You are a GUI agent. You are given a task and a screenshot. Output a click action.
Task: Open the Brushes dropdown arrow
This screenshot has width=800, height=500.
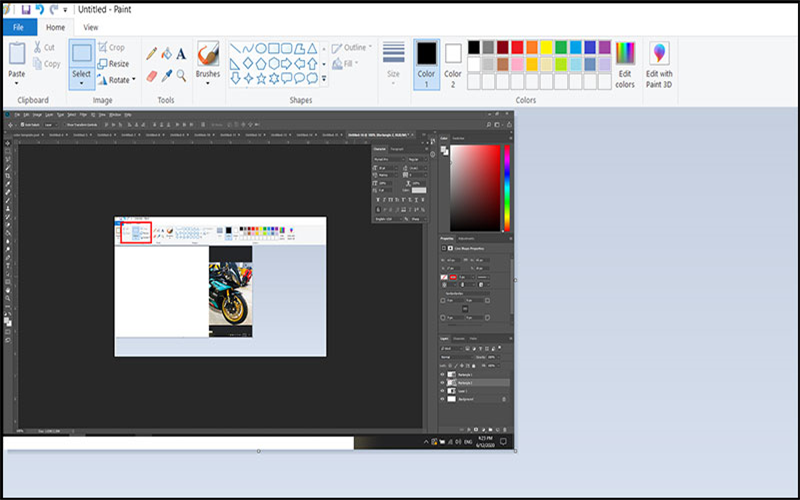click(x=208, y=84)
